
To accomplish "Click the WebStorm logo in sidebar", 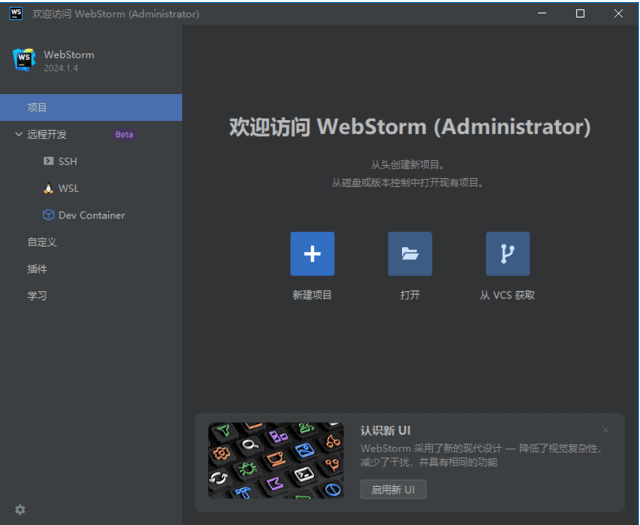I will tap(23, 60).
